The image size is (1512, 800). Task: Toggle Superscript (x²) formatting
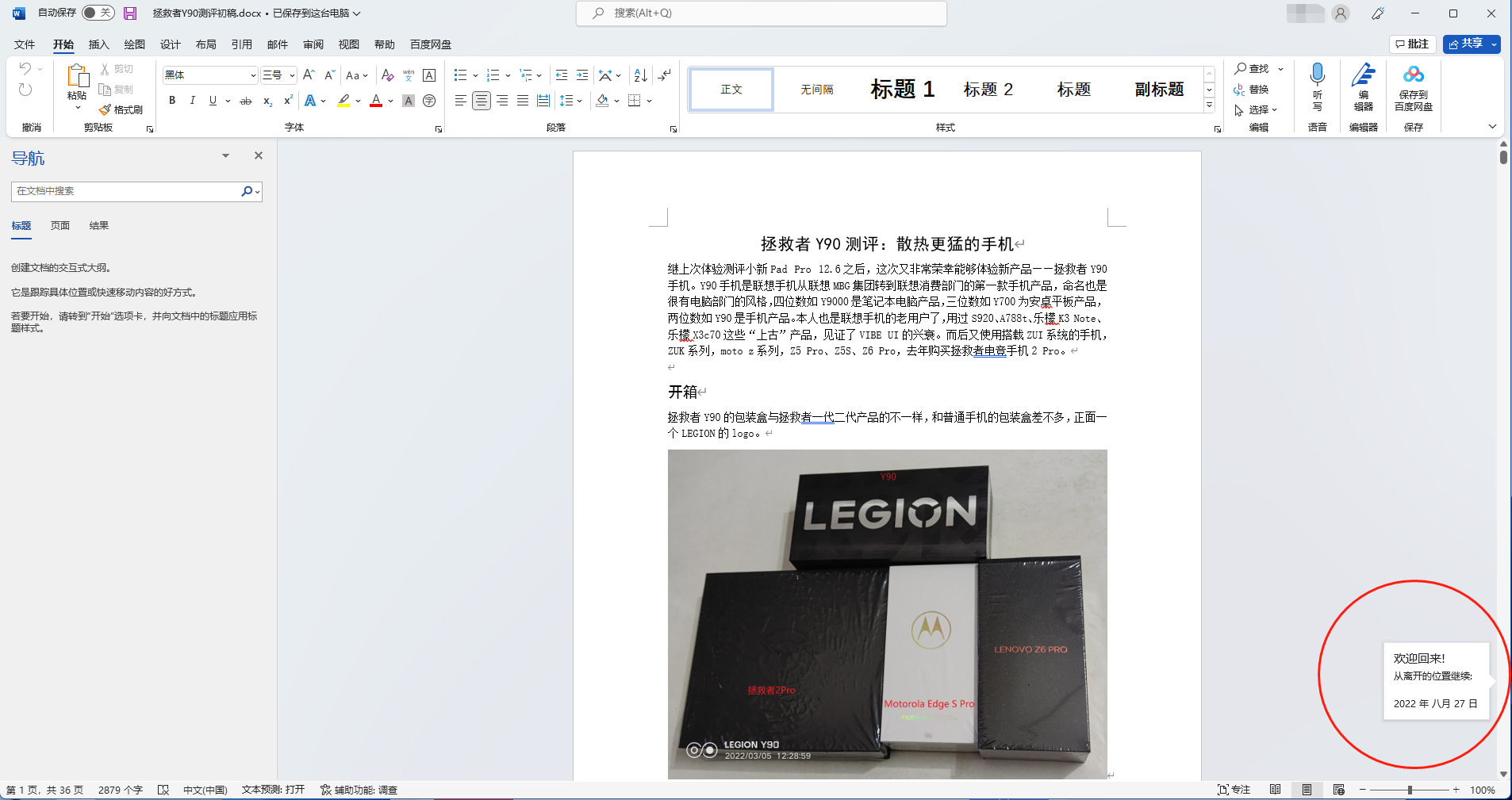[288, 101]
